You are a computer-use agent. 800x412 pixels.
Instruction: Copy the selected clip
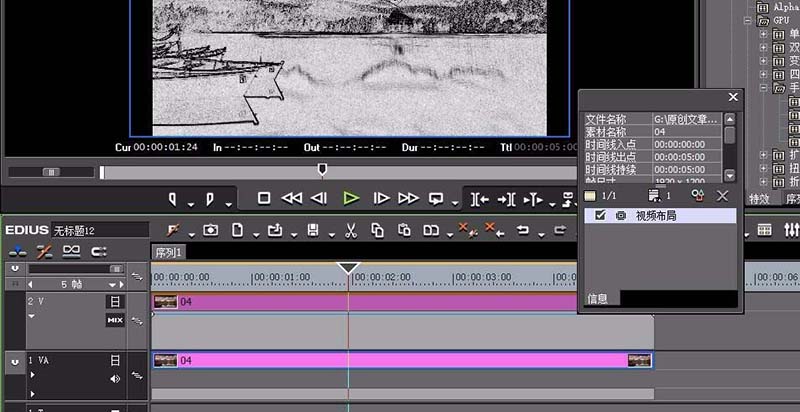pos(378,230)
